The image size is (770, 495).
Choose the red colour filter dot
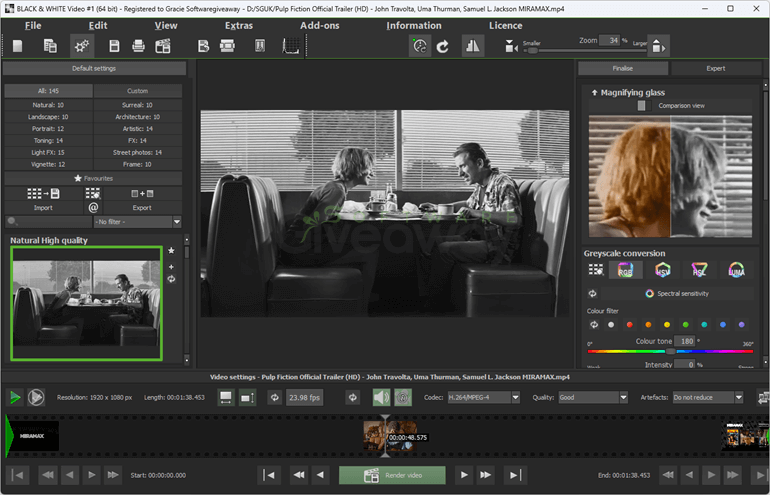pos(630,325)
